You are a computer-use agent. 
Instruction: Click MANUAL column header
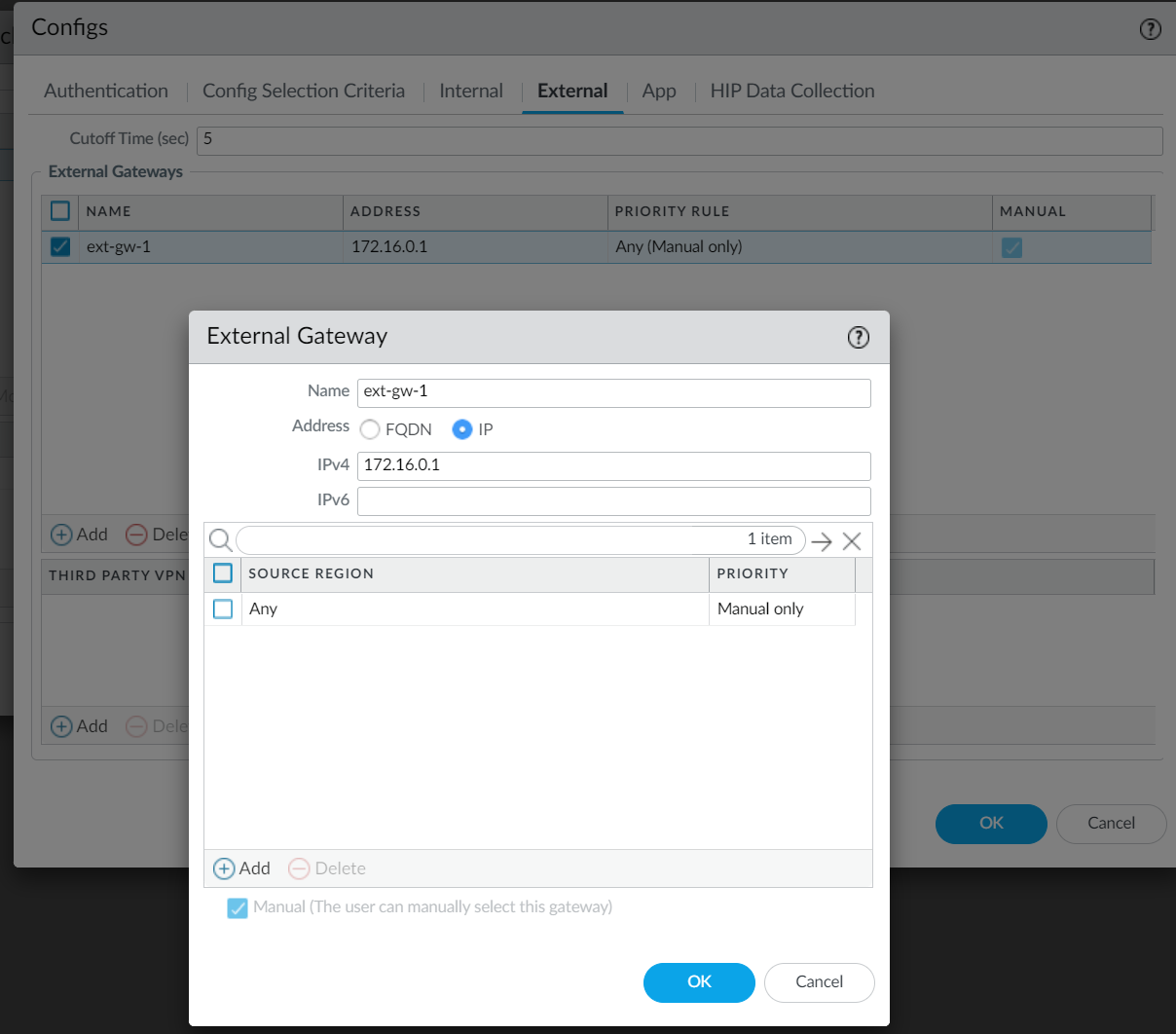click(1071, 211)
